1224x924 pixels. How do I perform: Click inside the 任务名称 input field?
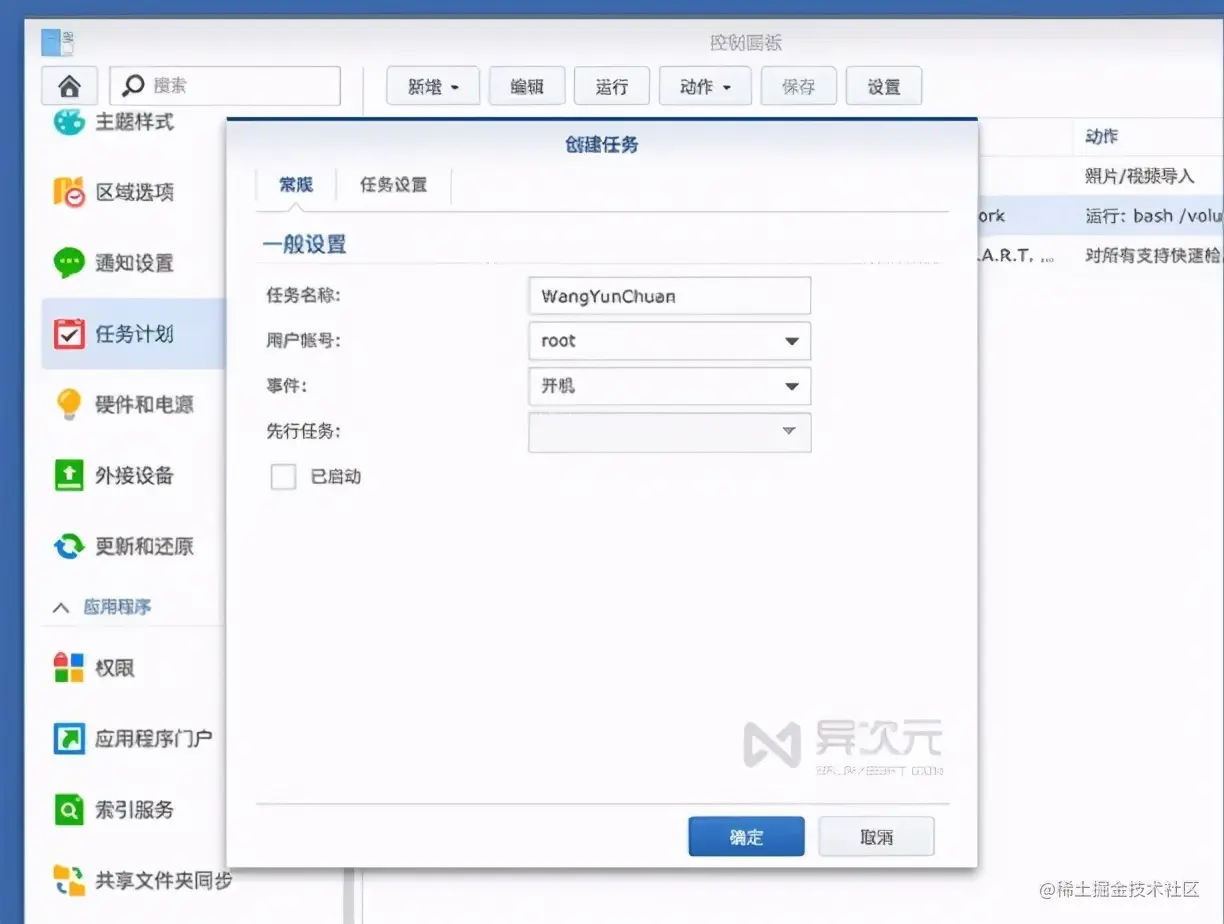coord(668,295)
